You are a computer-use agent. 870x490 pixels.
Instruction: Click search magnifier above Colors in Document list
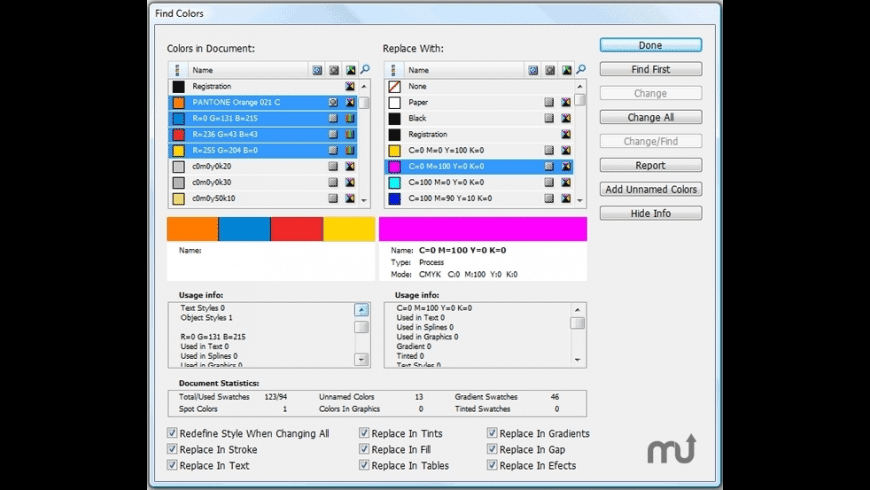(x=365, y=69)
